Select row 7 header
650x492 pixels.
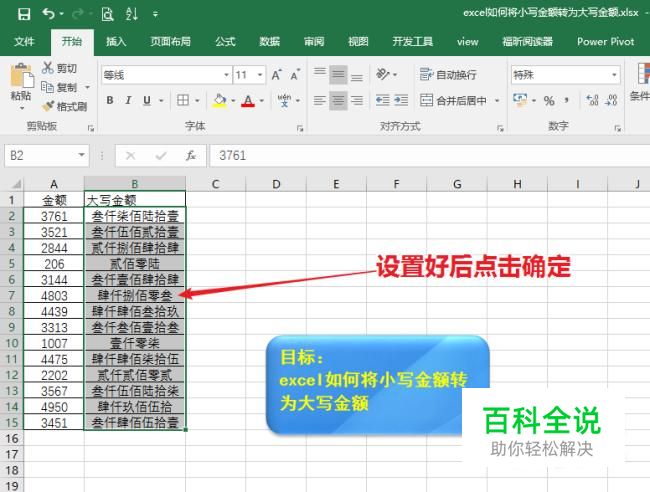click(12, 296)
